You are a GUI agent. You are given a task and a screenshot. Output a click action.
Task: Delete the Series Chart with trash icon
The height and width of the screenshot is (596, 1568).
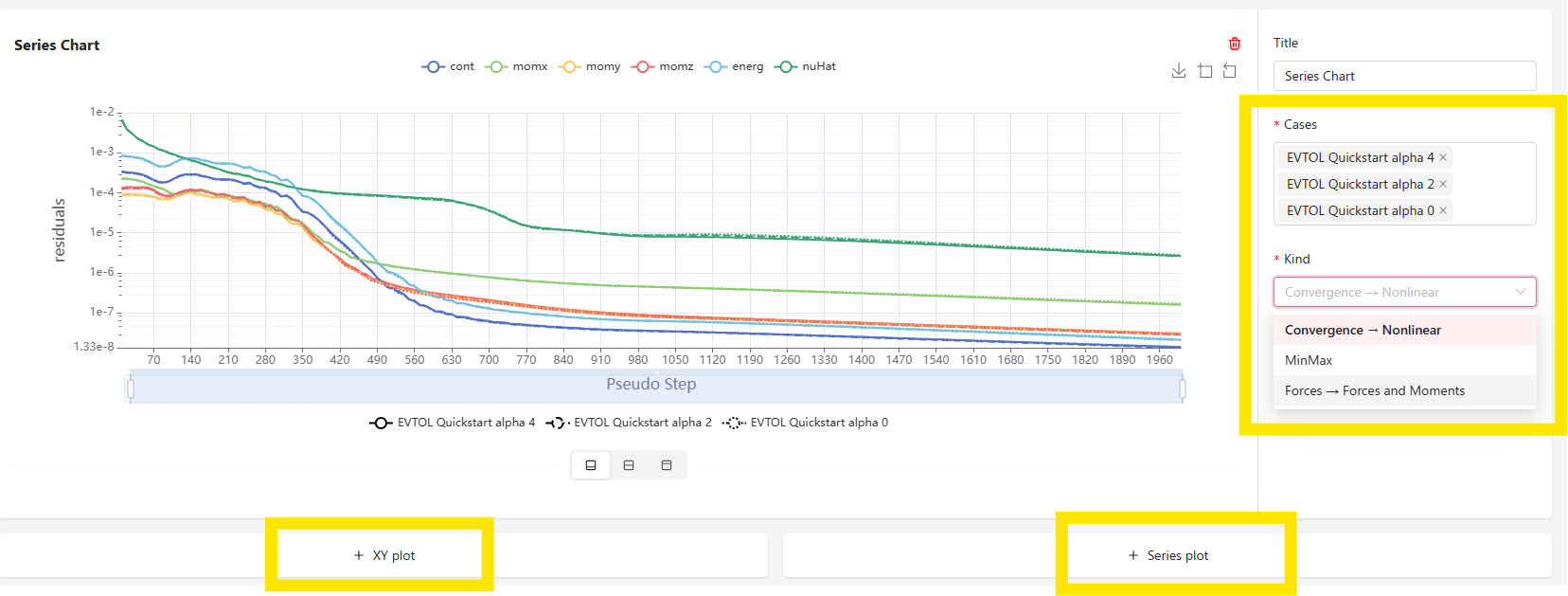click(x=1234, y=44)
